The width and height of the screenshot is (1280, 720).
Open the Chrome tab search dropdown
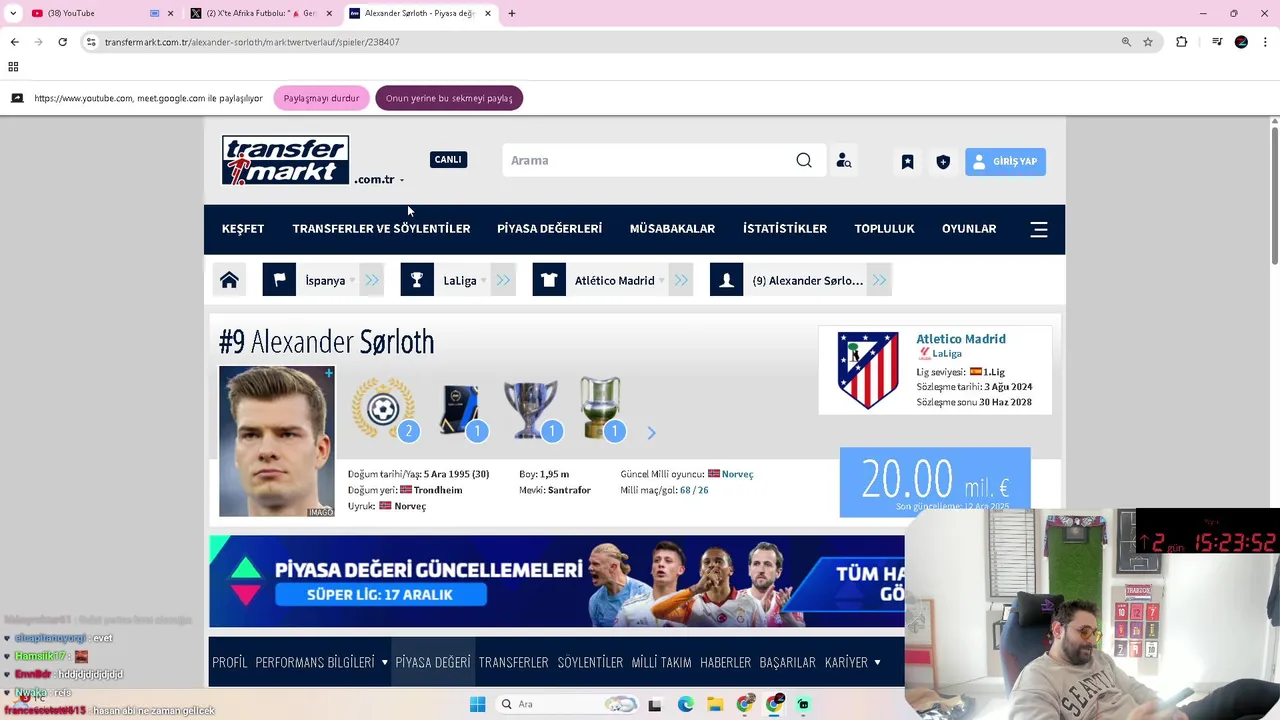(13, 13)
